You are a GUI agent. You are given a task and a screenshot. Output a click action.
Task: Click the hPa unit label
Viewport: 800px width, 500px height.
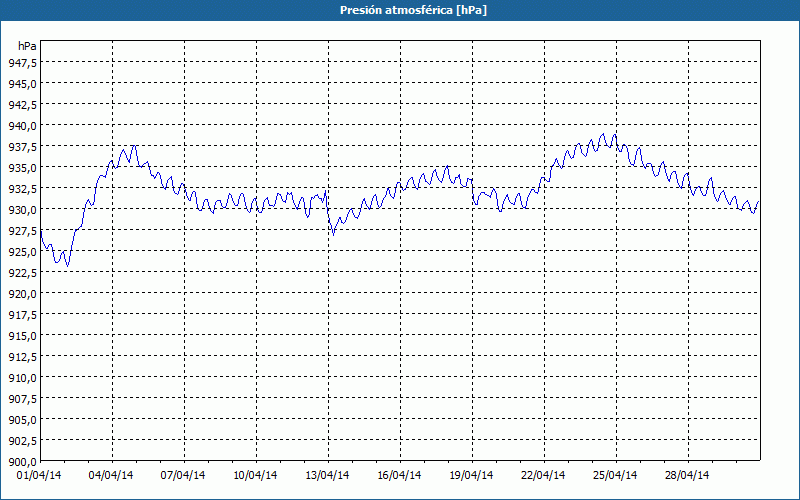tap(27, 46)
